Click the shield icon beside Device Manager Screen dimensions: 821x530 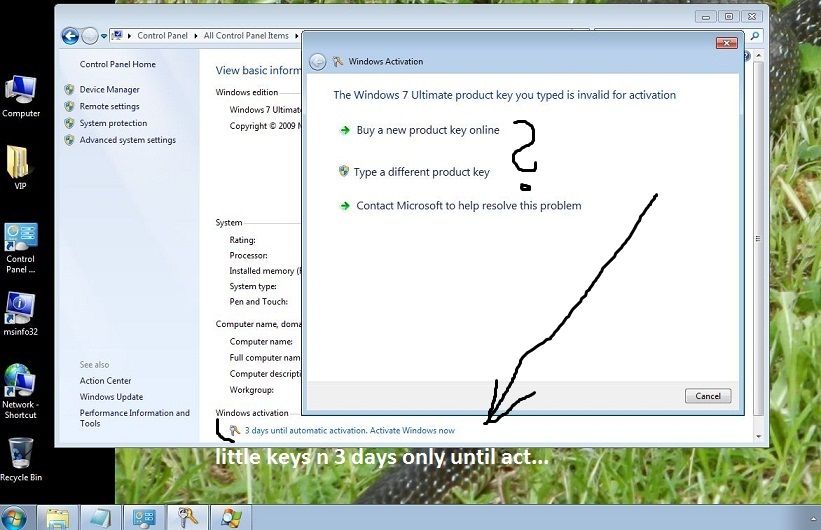69,90
